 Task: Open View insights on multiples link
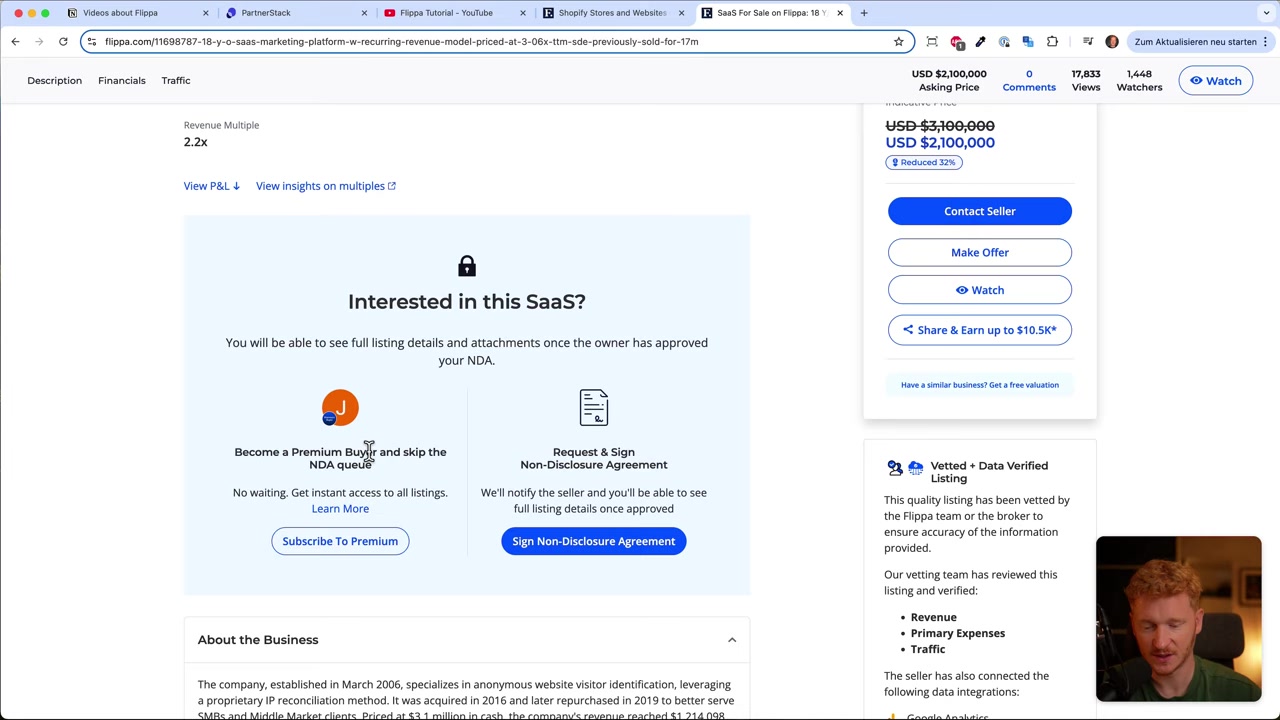pyautogui.click(x=325, y=186)
